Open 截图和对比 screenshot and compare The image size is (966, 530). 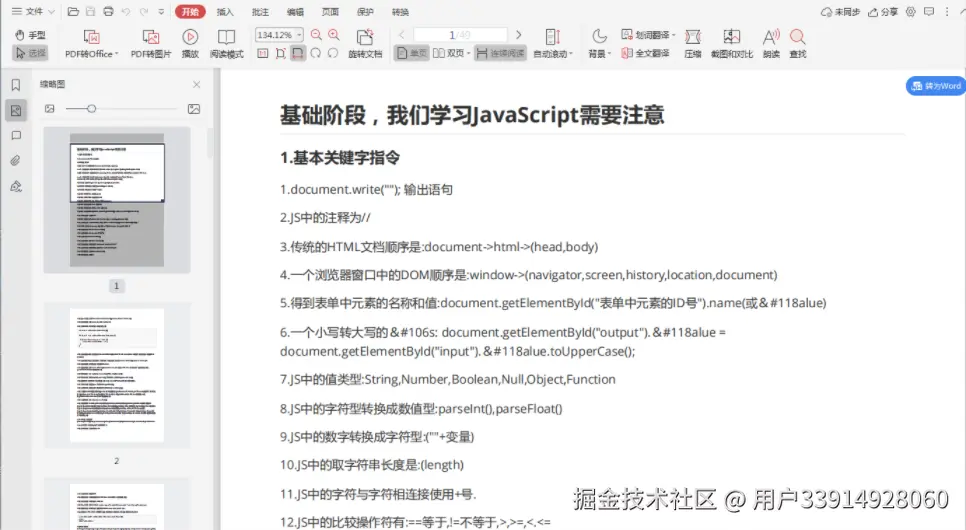click(732, 44)
